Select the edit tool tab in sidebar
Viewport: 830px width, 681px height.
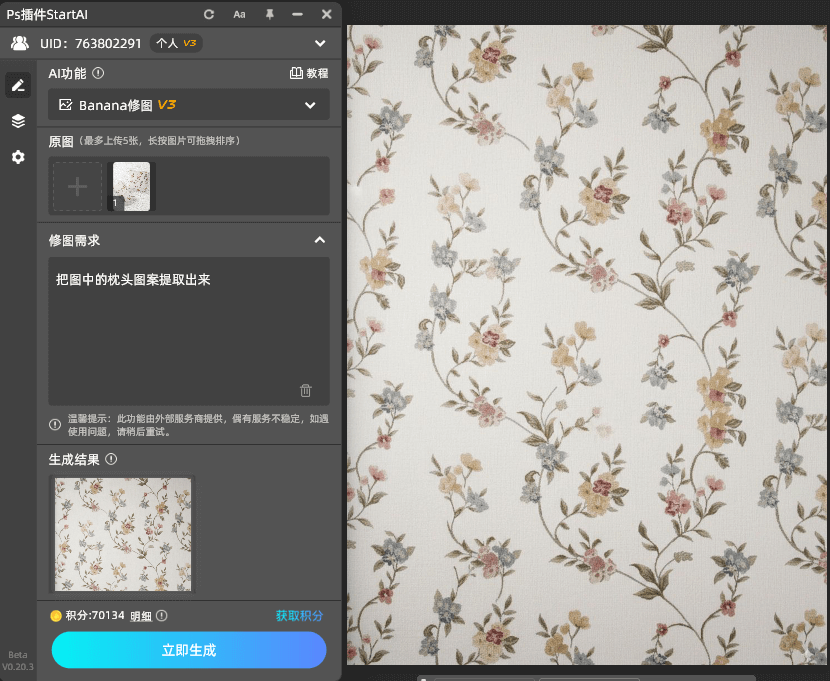17,85
